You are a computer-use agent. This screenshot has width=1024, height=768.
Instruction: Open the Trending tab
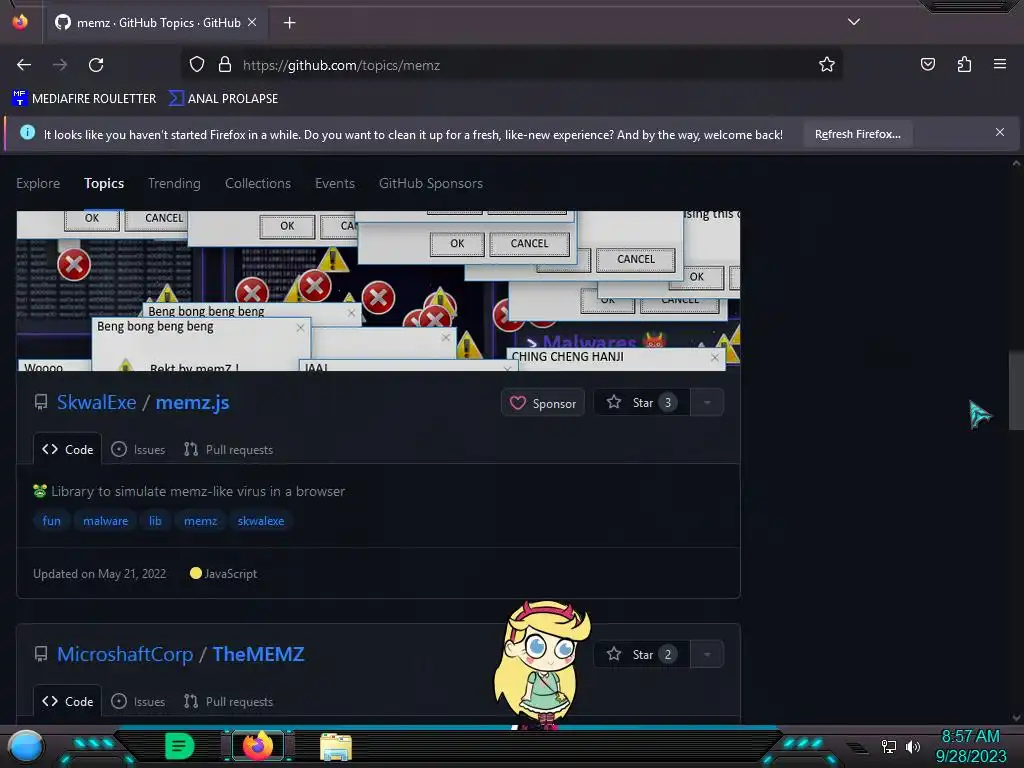(174, 184)
